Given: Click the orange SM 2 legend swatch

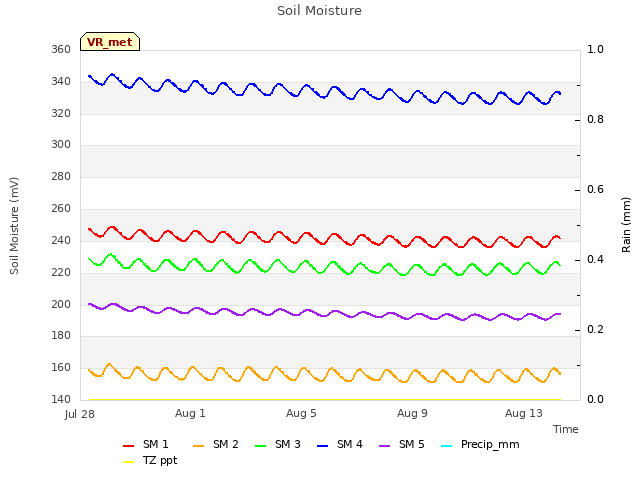Looking at the screenshot, I should click(198, 446).
